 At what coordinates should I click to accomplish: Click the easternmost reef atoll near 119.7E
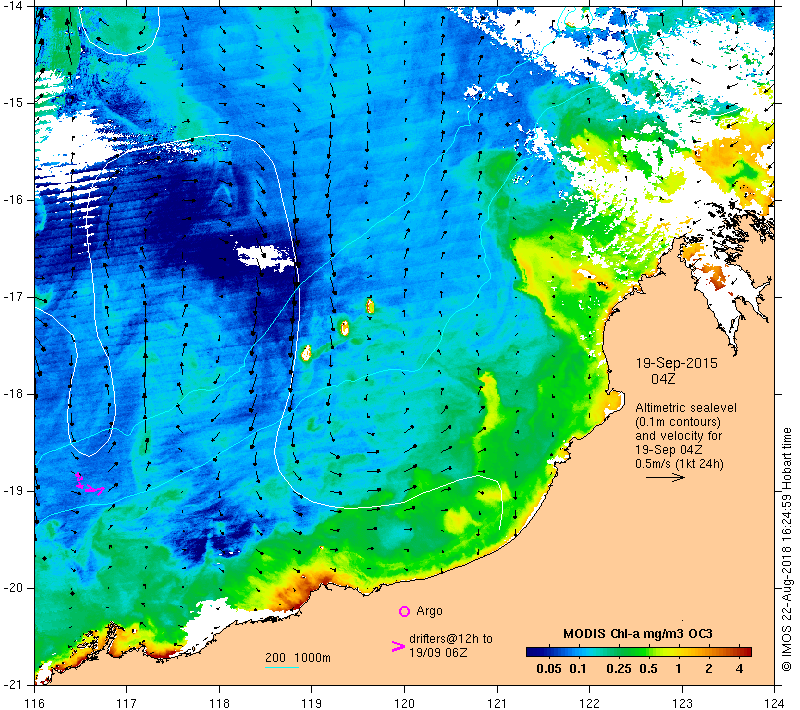tap(370, 306)
